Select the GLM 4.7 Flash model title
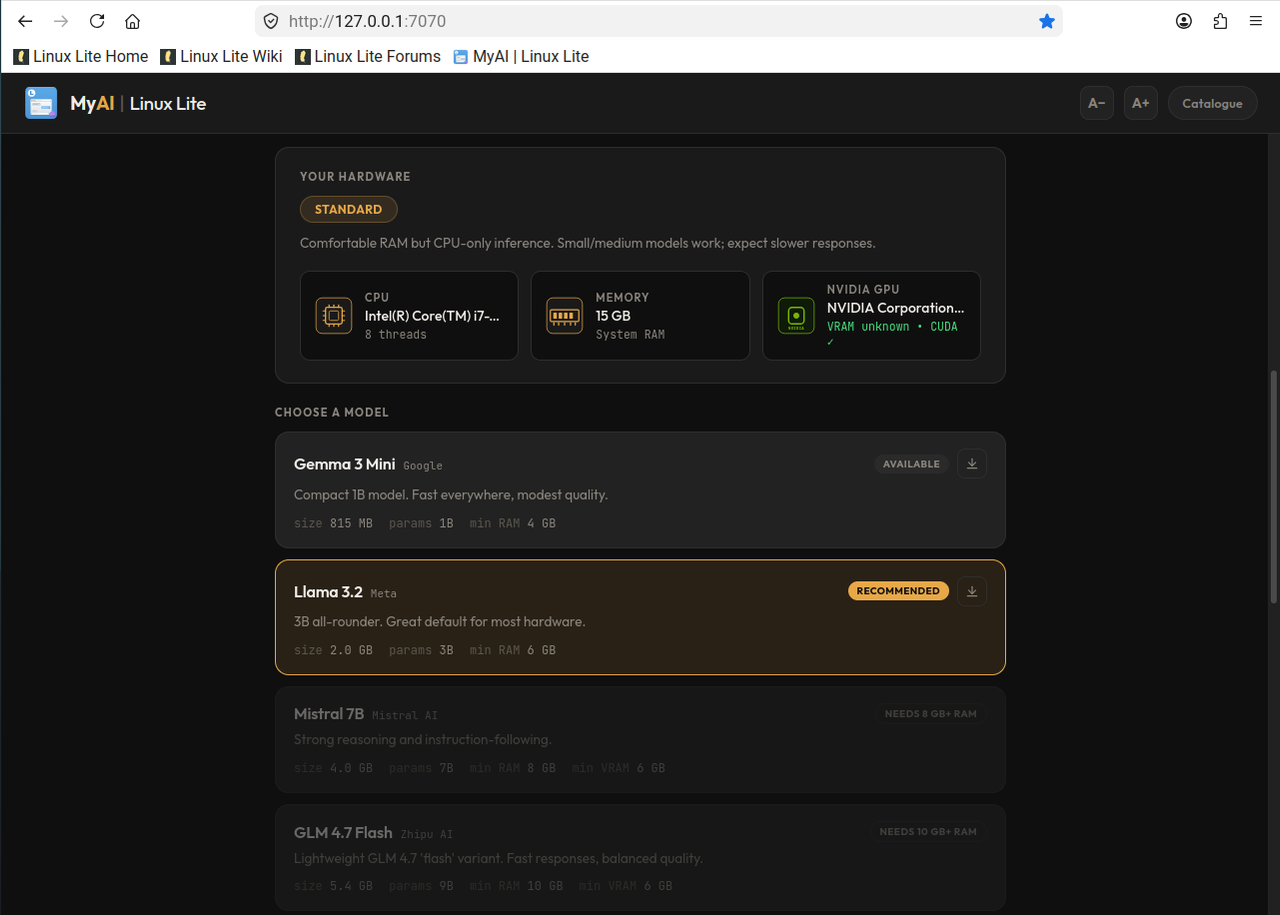This screenshot has width=1280, height=915. click(x=343, y=832)
